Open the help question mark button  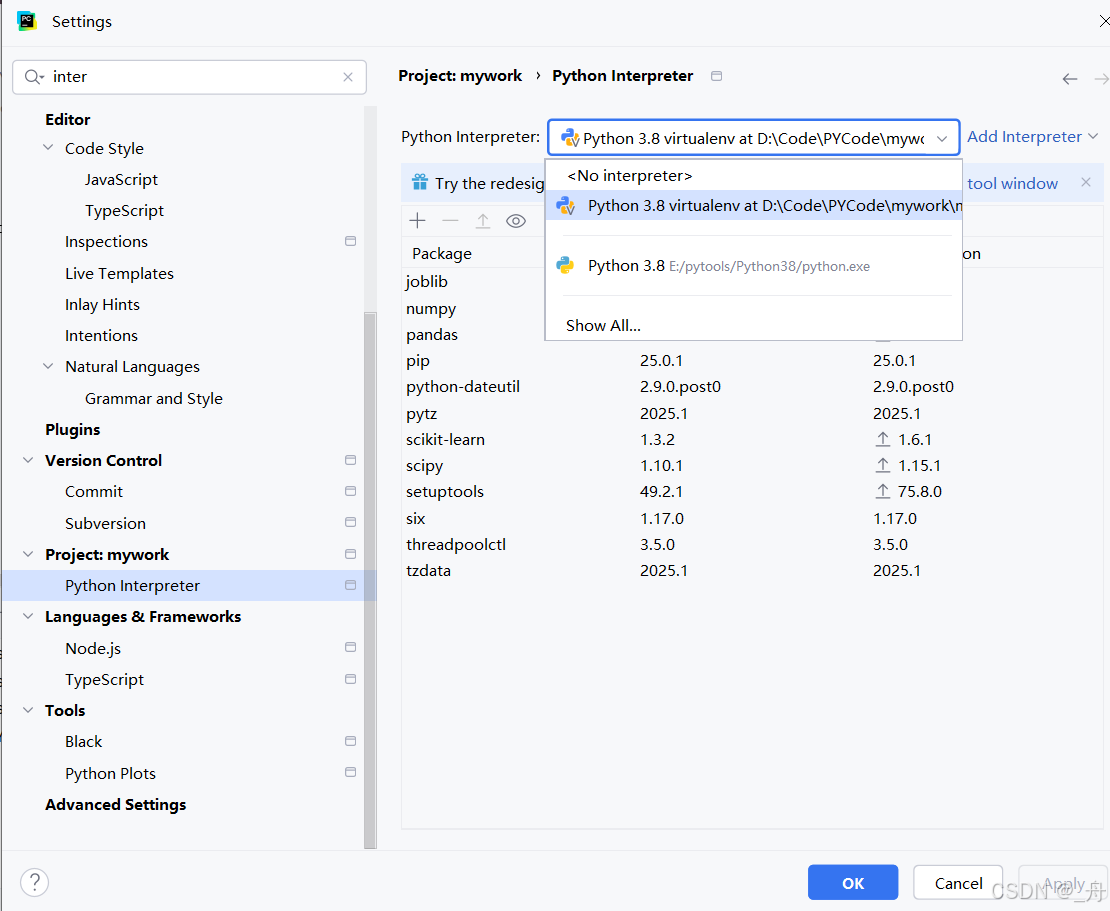(35, 882)
